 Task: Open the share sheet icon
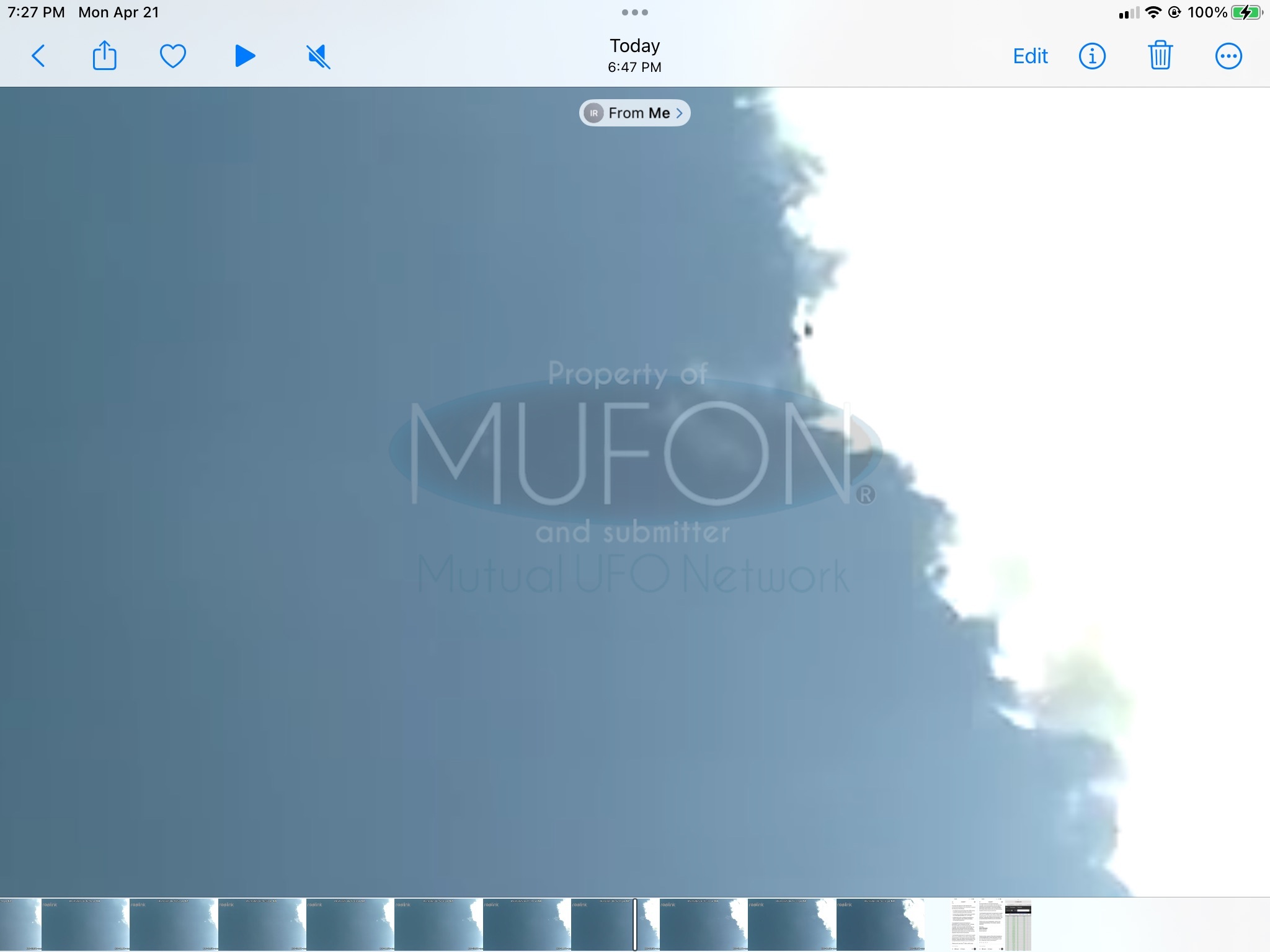(x=104, y=56)
